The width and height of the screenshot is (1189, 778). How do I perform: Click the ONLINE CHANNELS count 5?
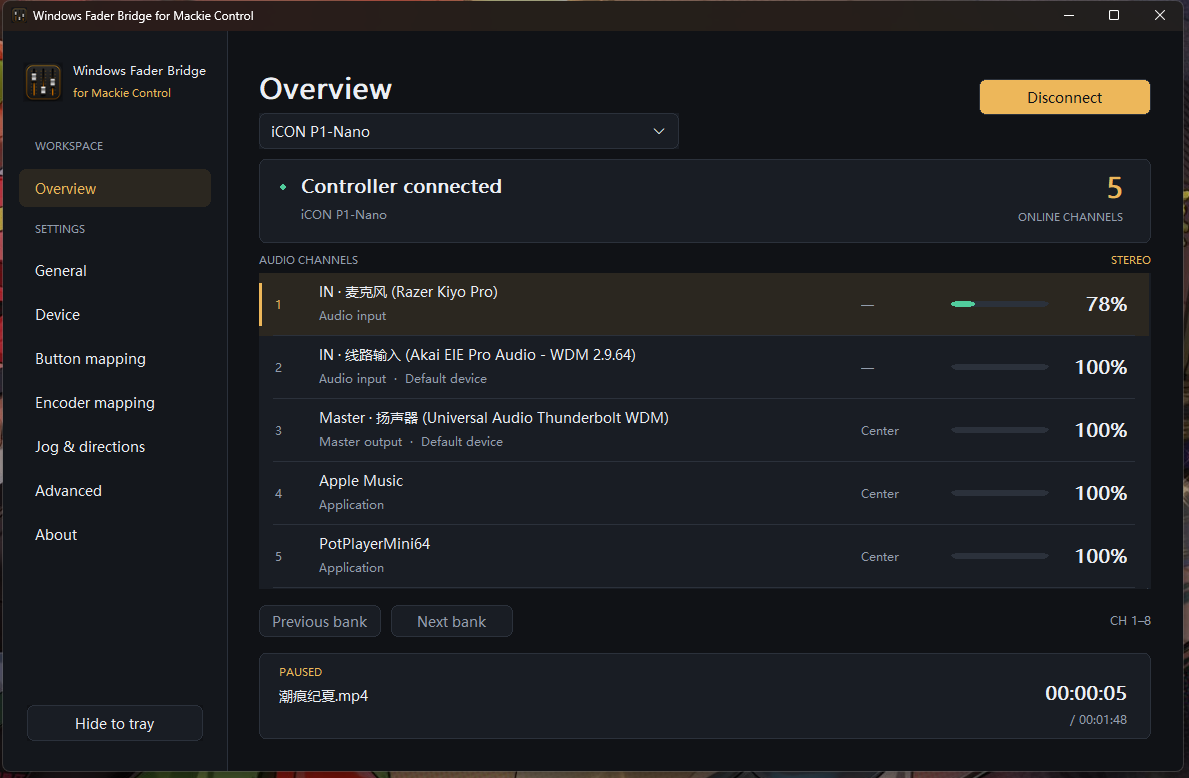[1114, 187]
